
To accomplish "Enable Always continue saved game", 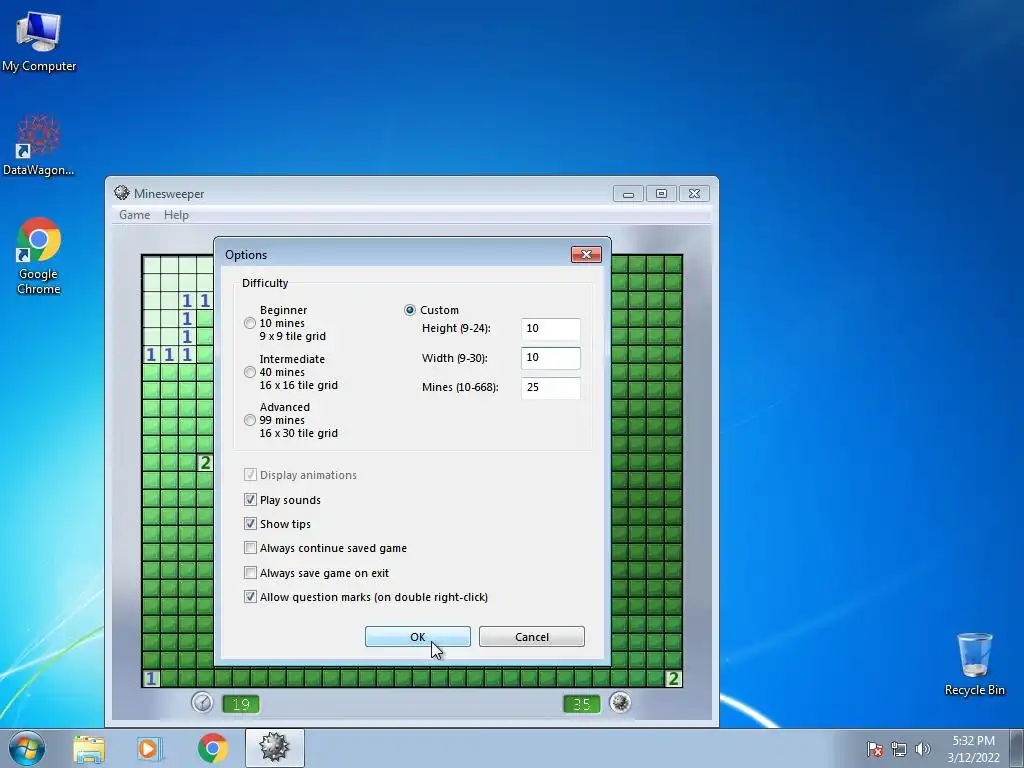I will 250,548.
